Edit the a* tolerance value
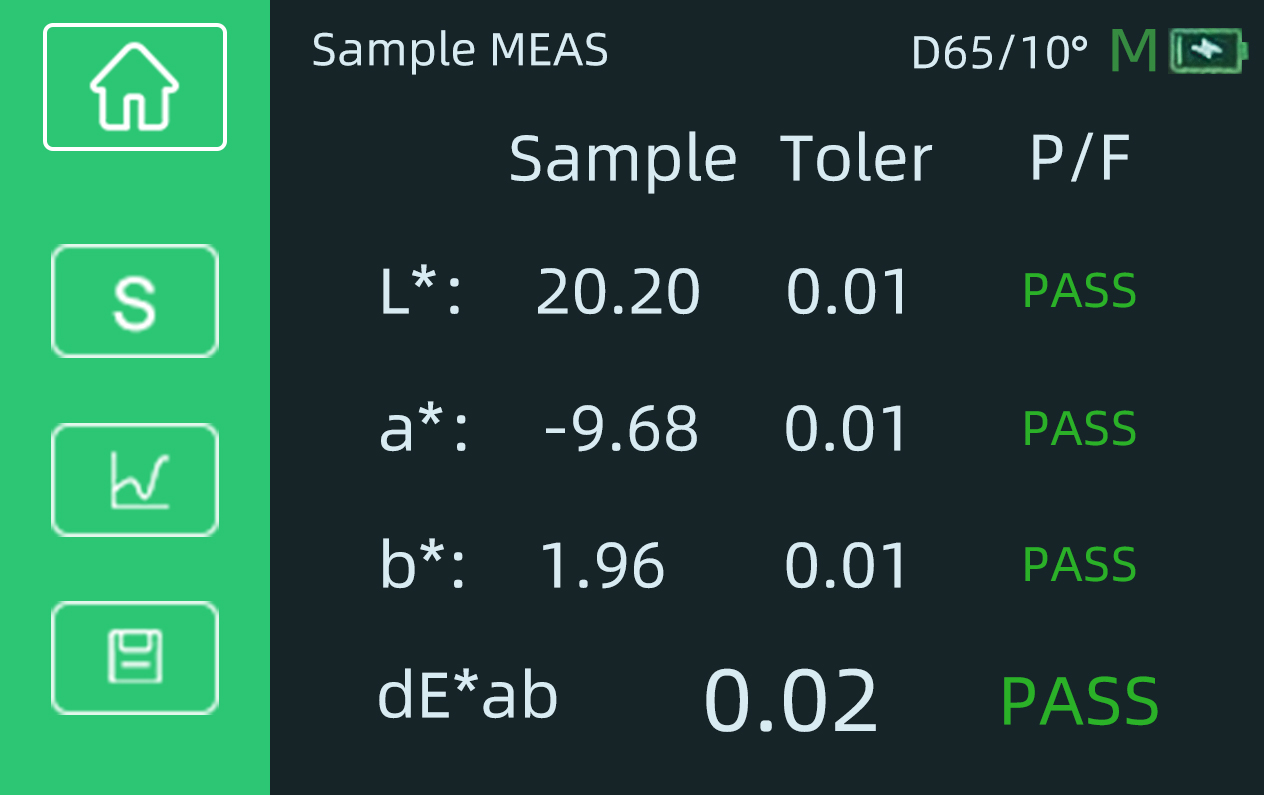The width and height of the screenshot is (1264, 795). tap(847, 428)
